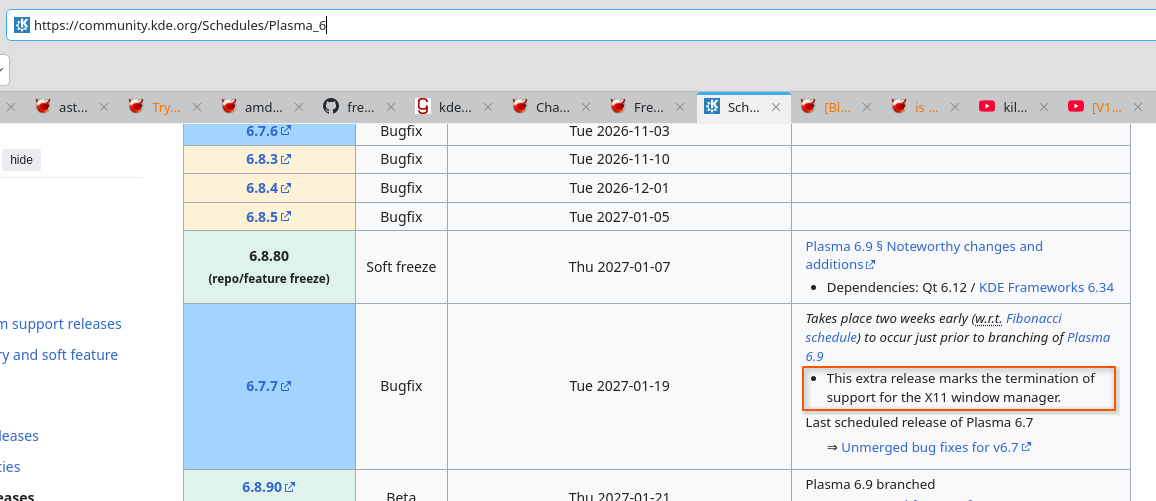This screenshot has width=1156, height=501.
Task: Close the 'Try...' tab
Action: tap(197, 107)
